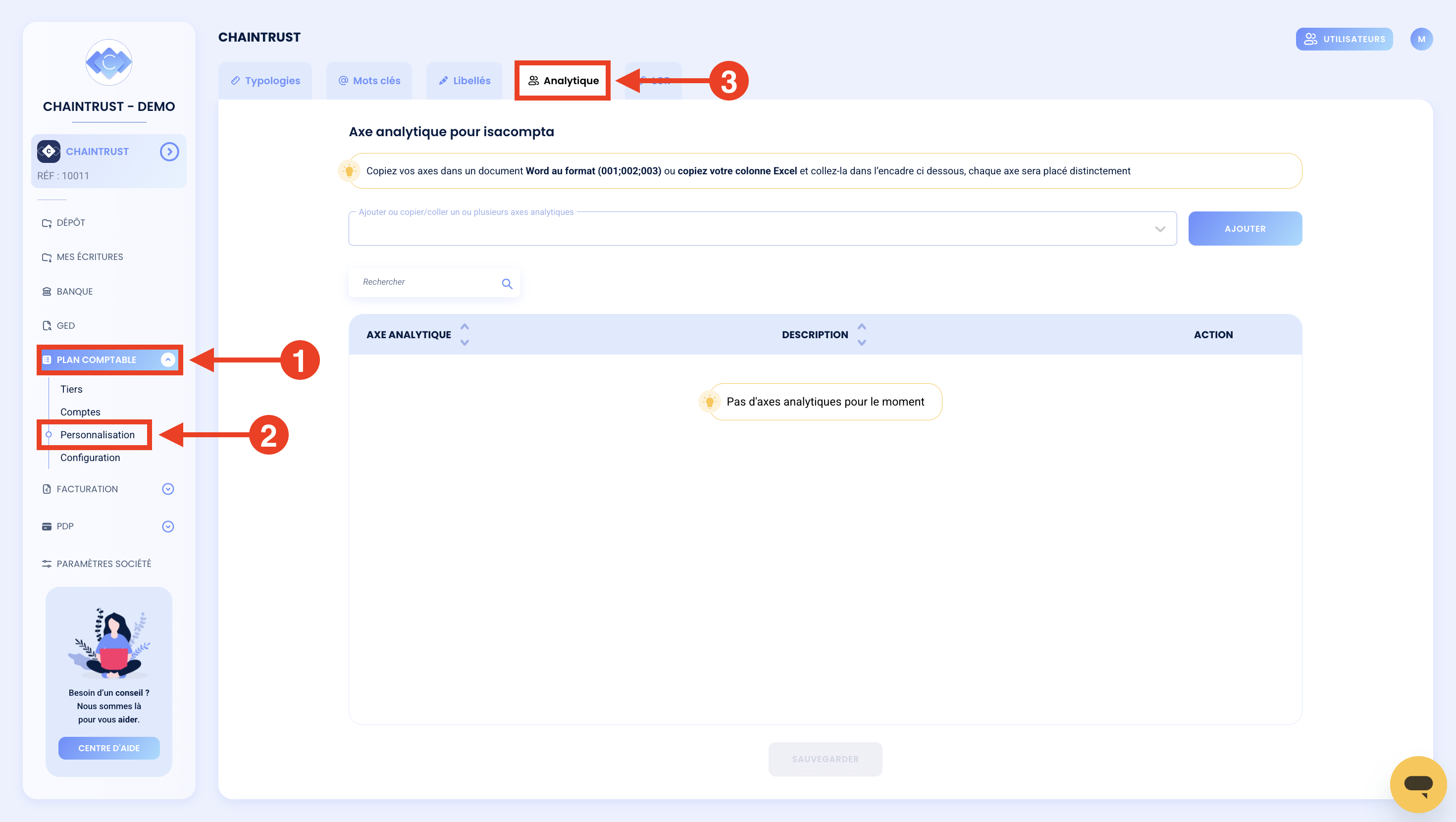Open PARAMÈTRES SOCIÉTÉ
The width and height of the screenshot is (1456, 822).
click(x=104, y=564)
